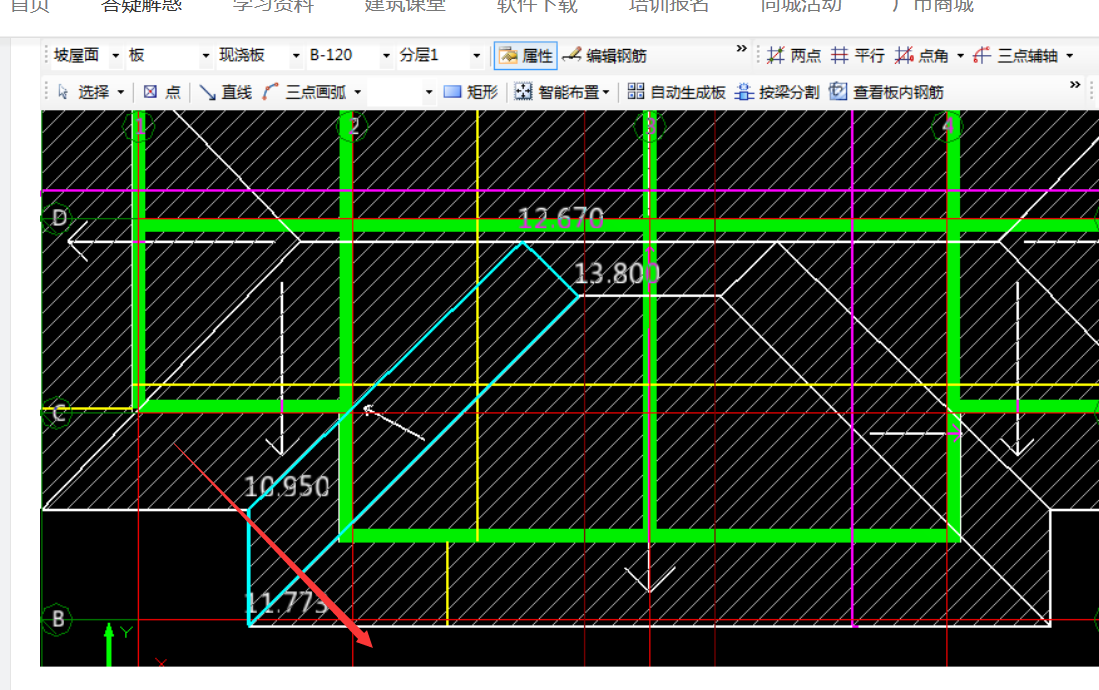This screenshot has width=1099, height=690.
Task: Open the B-120 slab name dropdown
Action: [385, 55]
